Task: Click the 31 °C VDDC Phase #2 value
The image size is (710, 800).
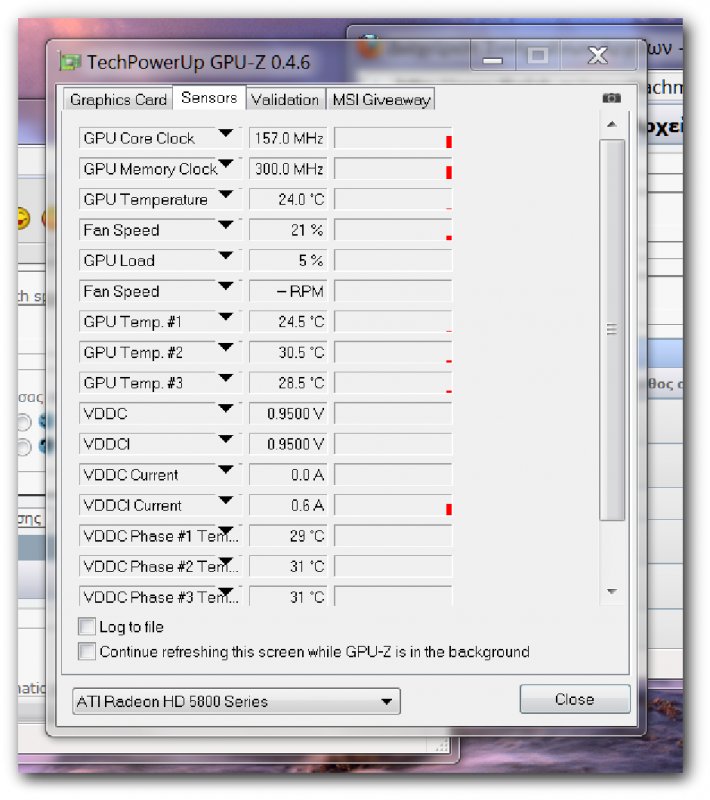Action: point(288,566)
